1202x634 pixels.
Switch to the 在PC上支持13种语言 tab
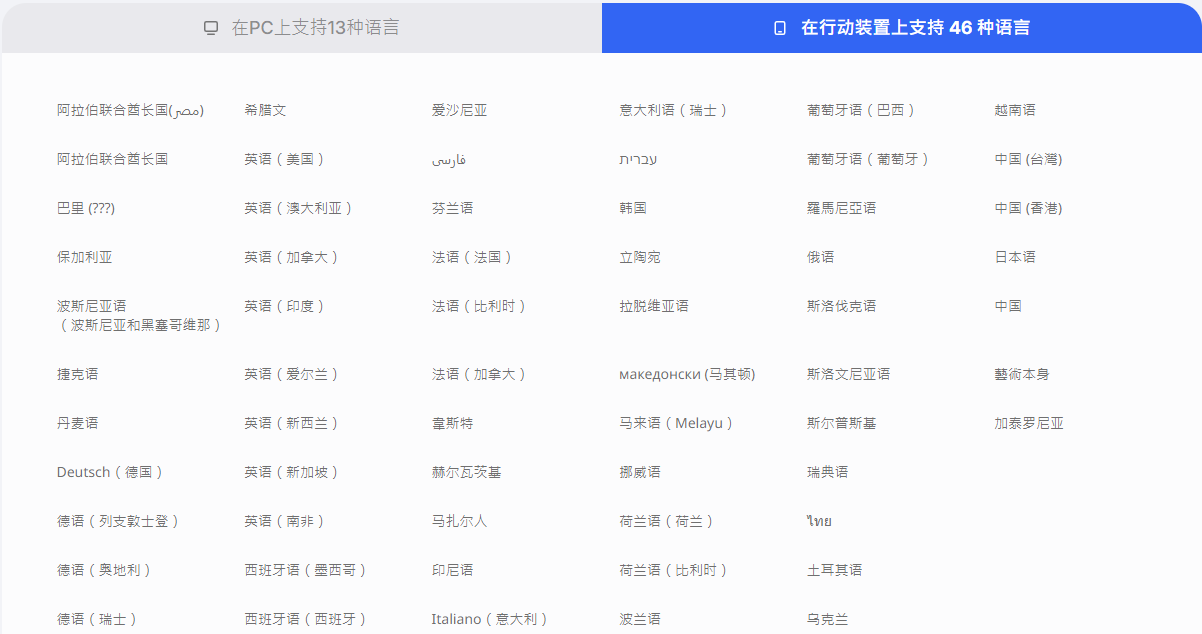pyautogui.click(x=301, y=28)
